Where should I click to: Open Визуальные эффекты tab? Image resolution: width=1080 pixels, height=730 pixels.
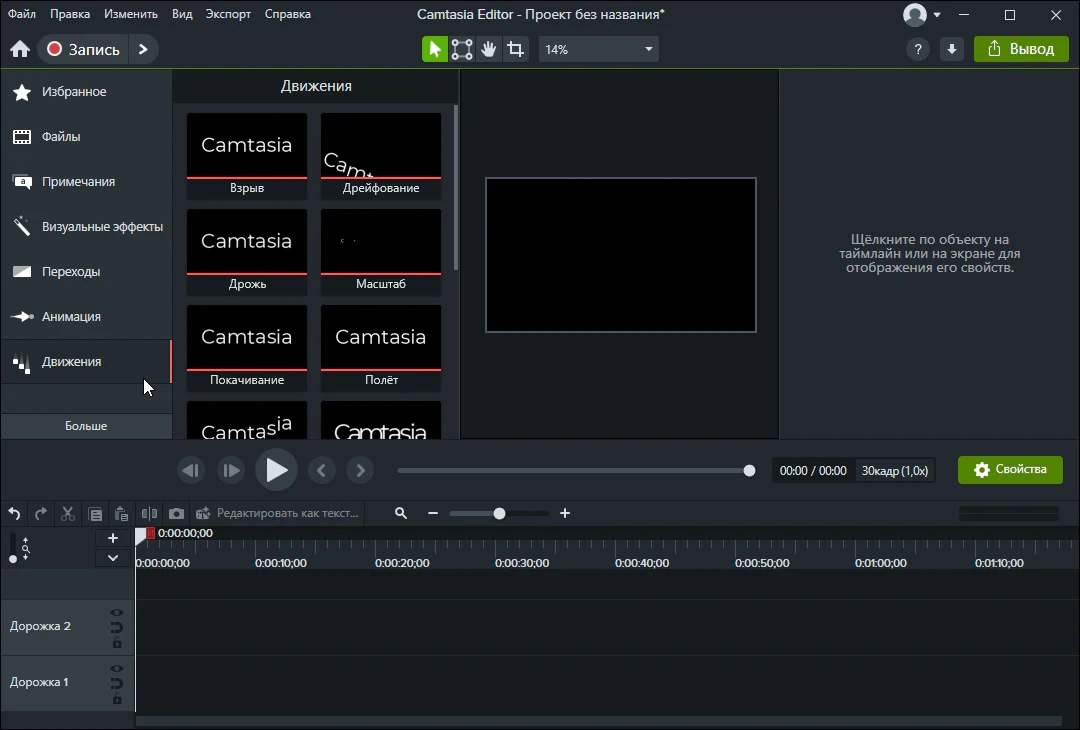86,226
